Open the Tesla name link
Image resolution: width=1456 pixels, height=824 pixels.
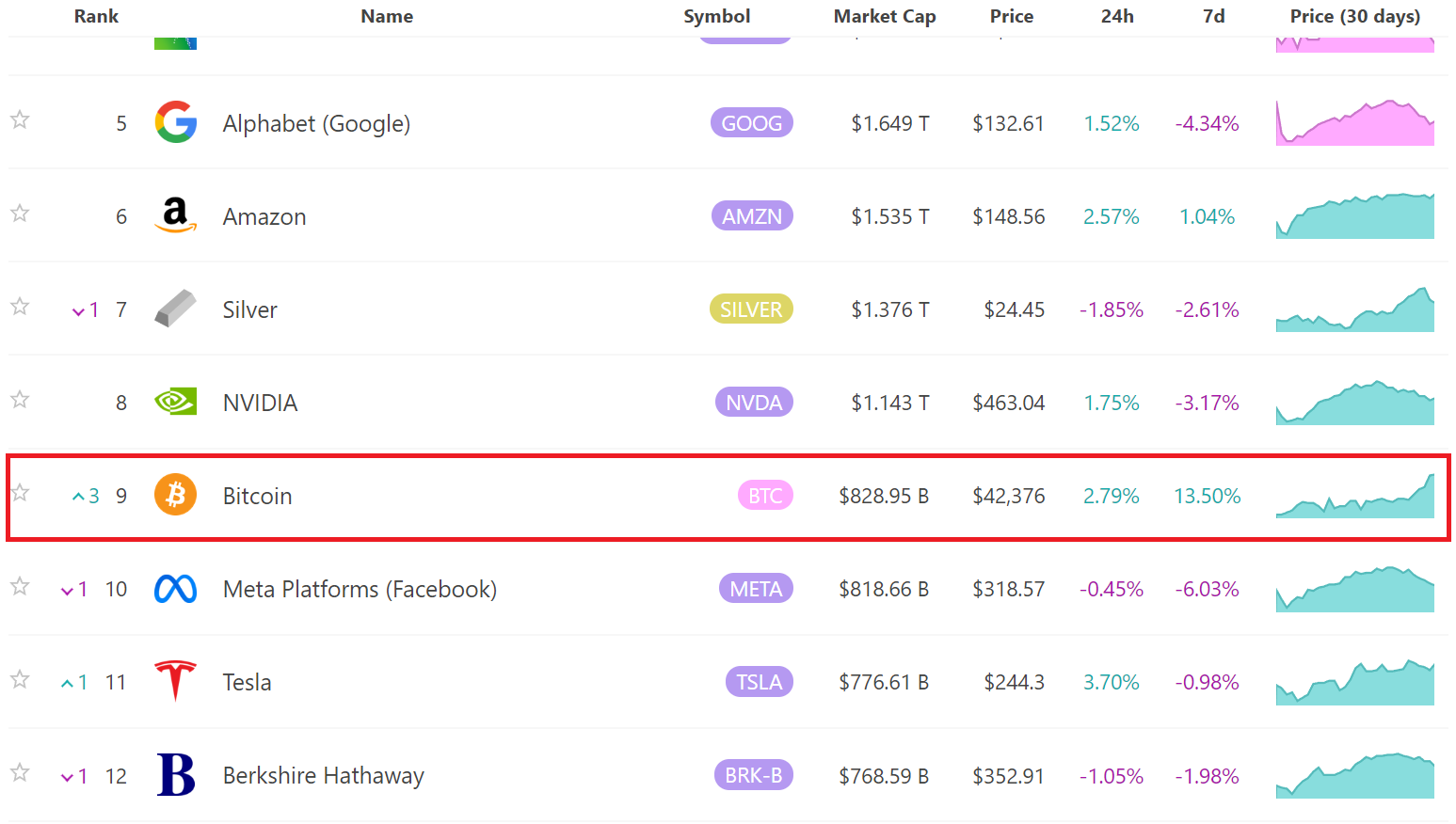[x=247, y=682]
